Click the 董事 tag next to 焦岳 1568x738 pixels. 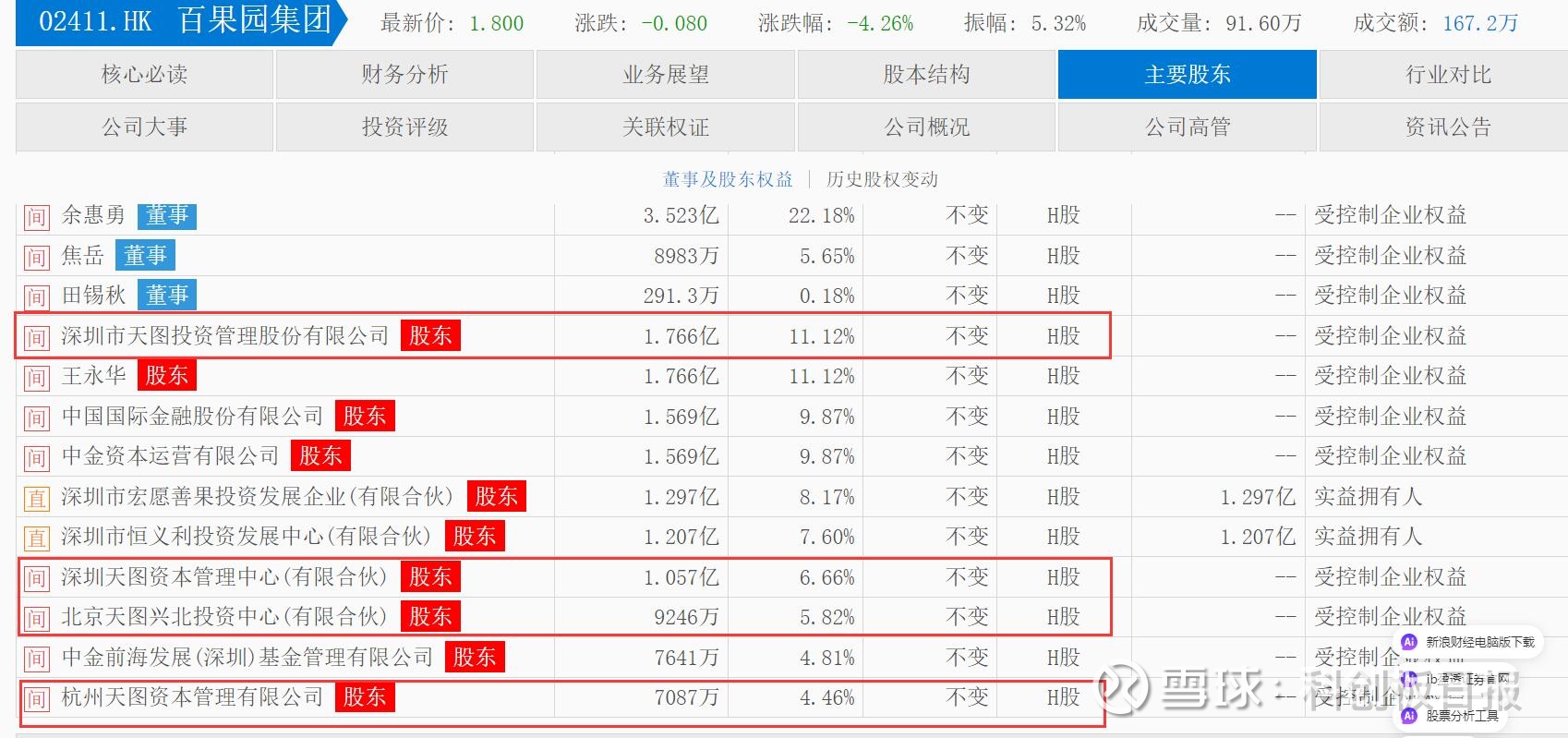point(145,255)
